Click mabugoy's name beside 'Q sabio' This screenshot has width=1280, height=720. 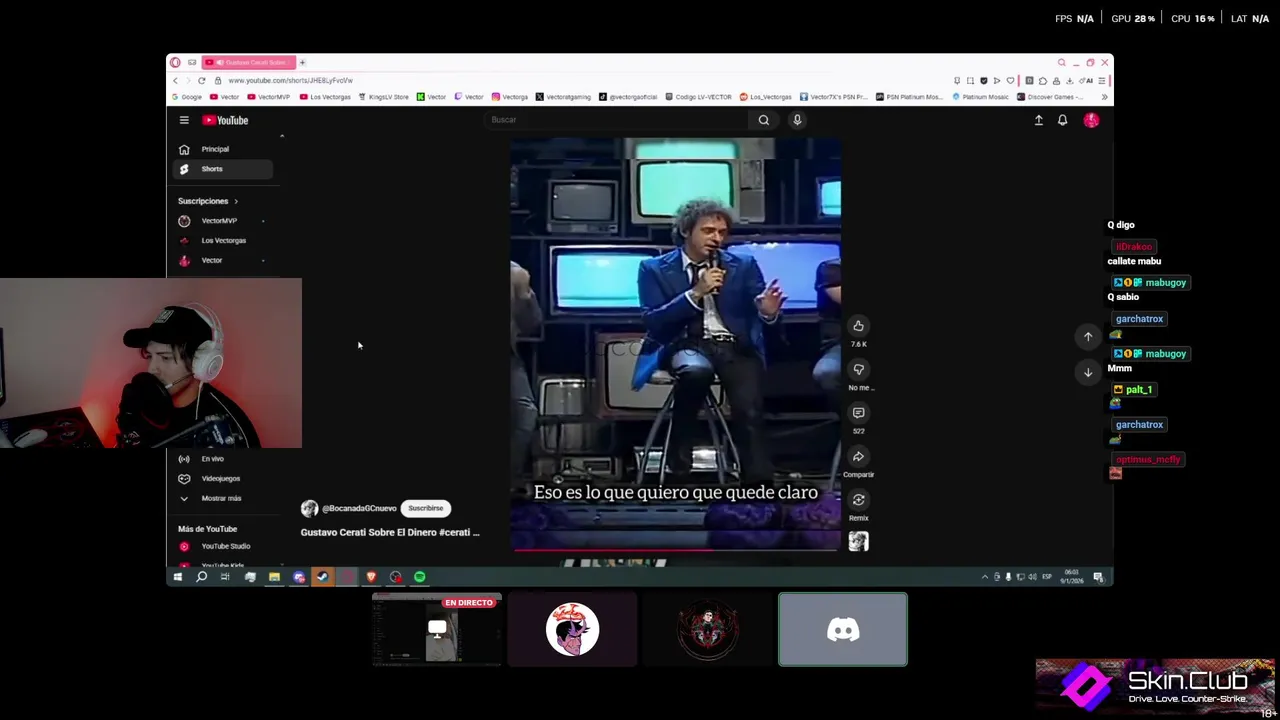[1165, 283]
